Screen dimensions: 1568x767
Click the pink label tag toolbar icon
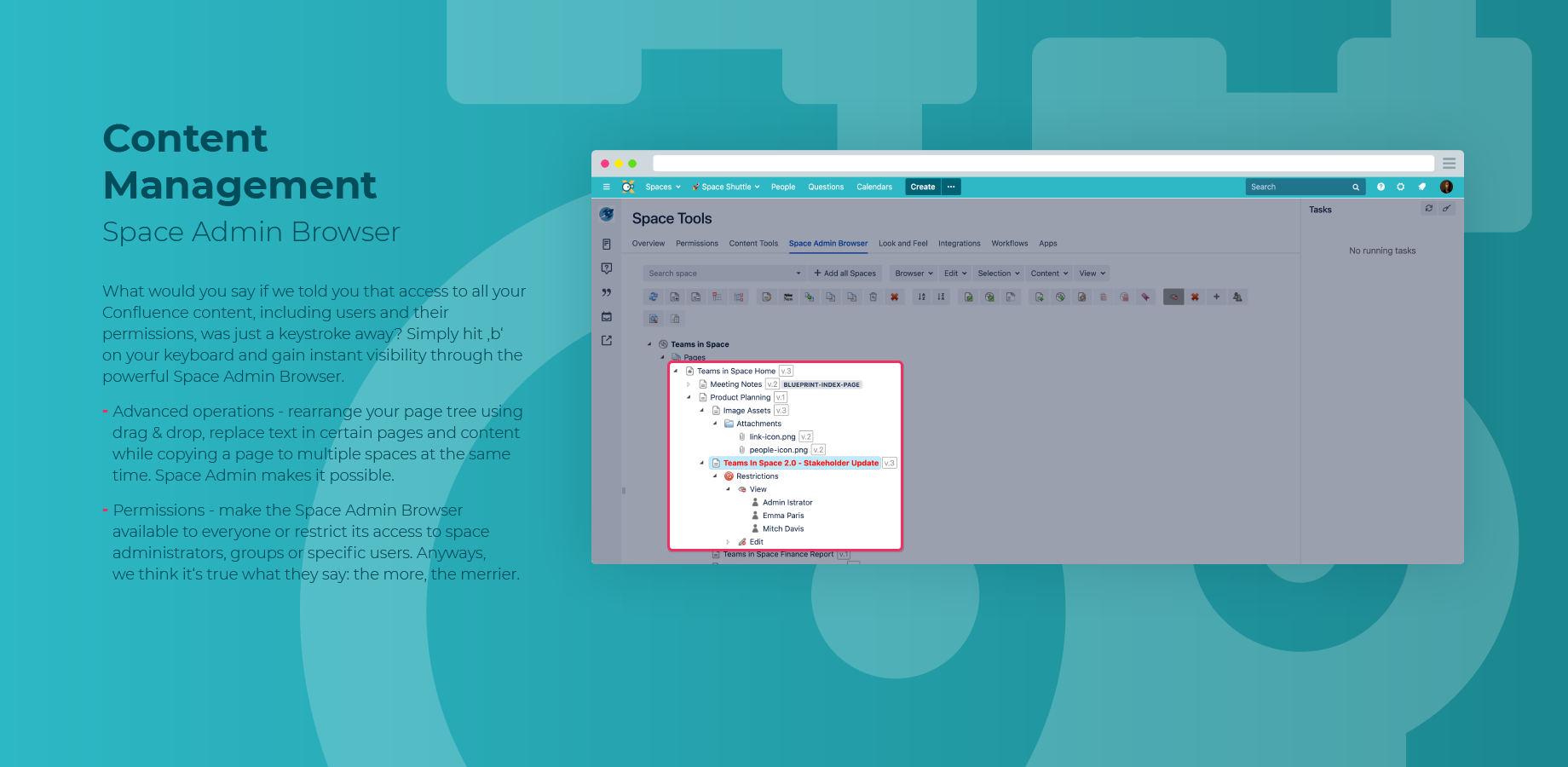1145,297
